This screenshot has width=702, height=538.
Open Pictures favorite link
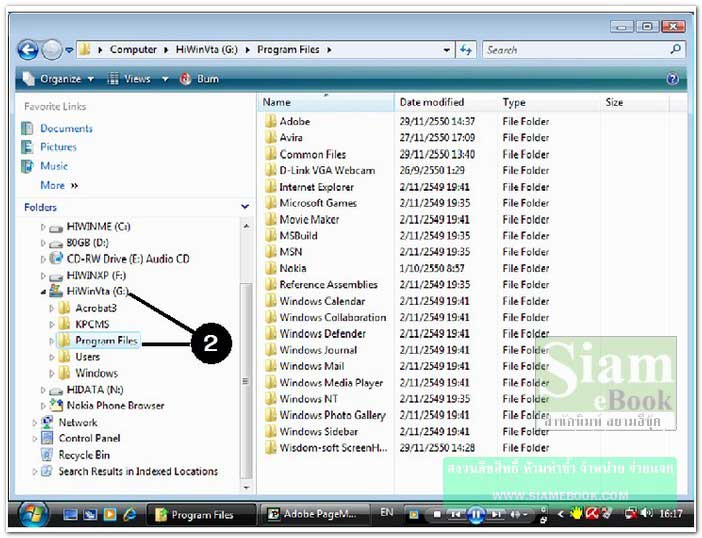tap(58, 147)
